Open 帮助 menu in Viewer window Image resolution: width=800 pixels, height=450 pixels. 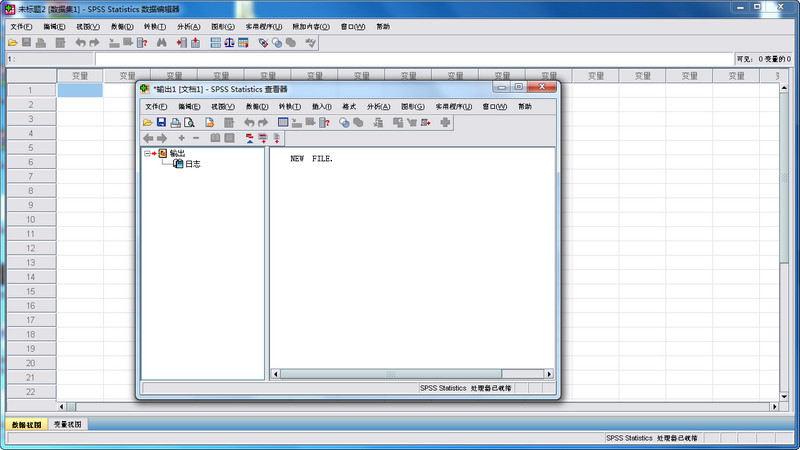pyautogui.click(x=525, y=107)
